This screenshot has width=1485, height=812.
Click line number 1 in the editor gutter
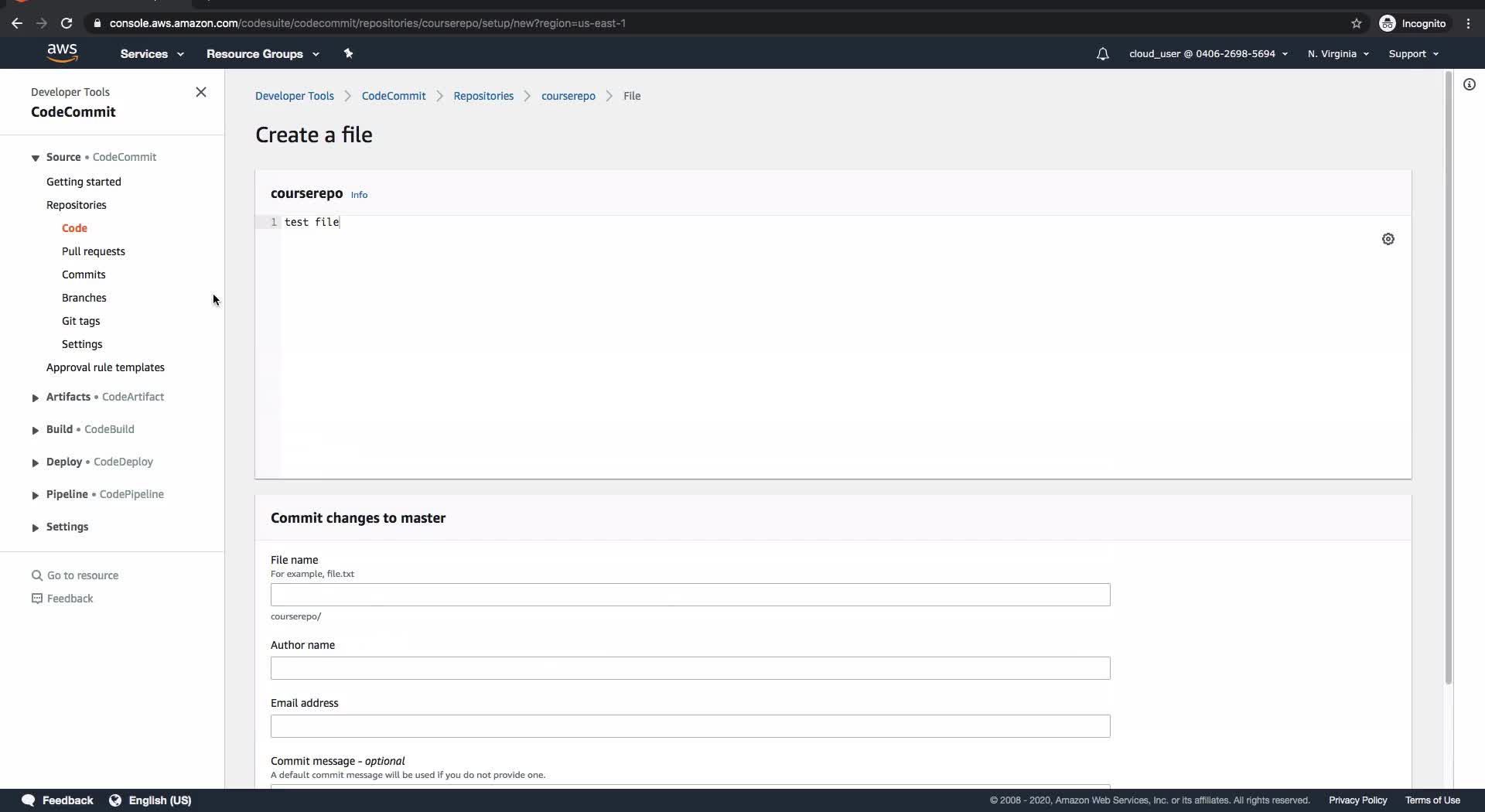(x=273, y=222)
